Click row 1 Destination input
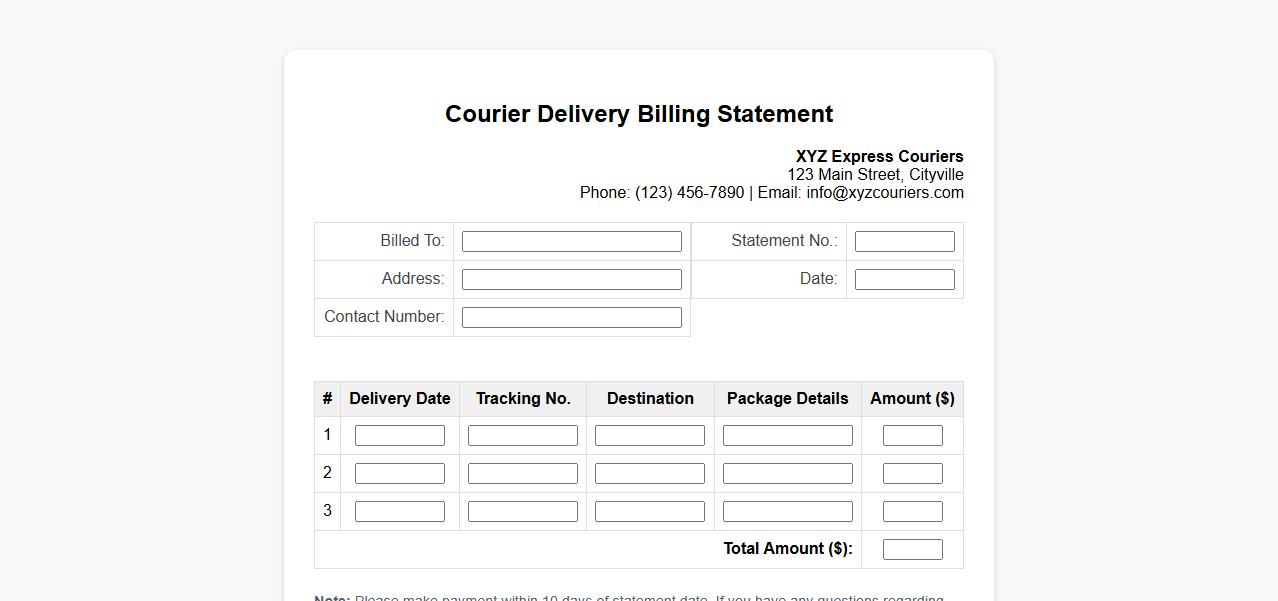Screen dimensions: 1278x601 pyautogui.click(x=649, y=435)
